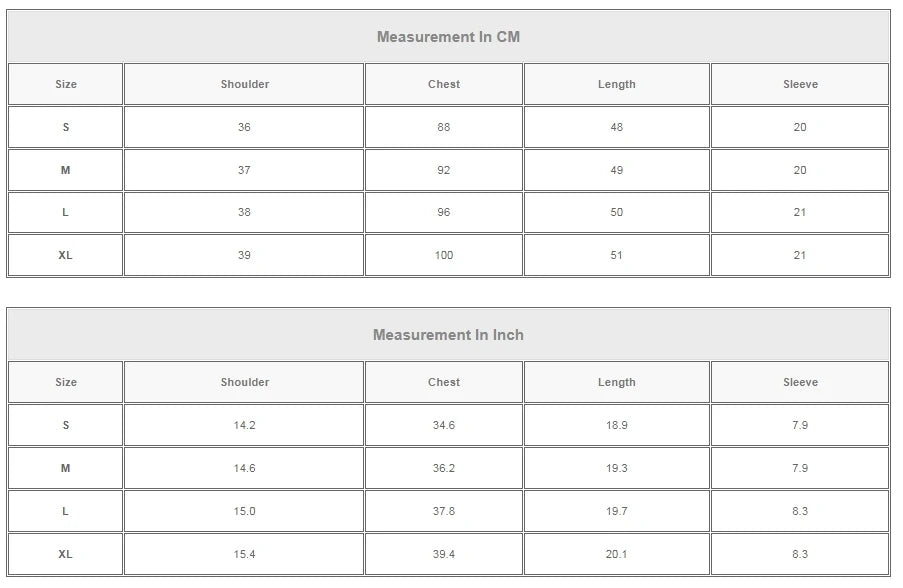The width and height of the screenshot is (903, 588).
Task: Click the Sleeve column header in Inch table
Action: coord(800,383)
